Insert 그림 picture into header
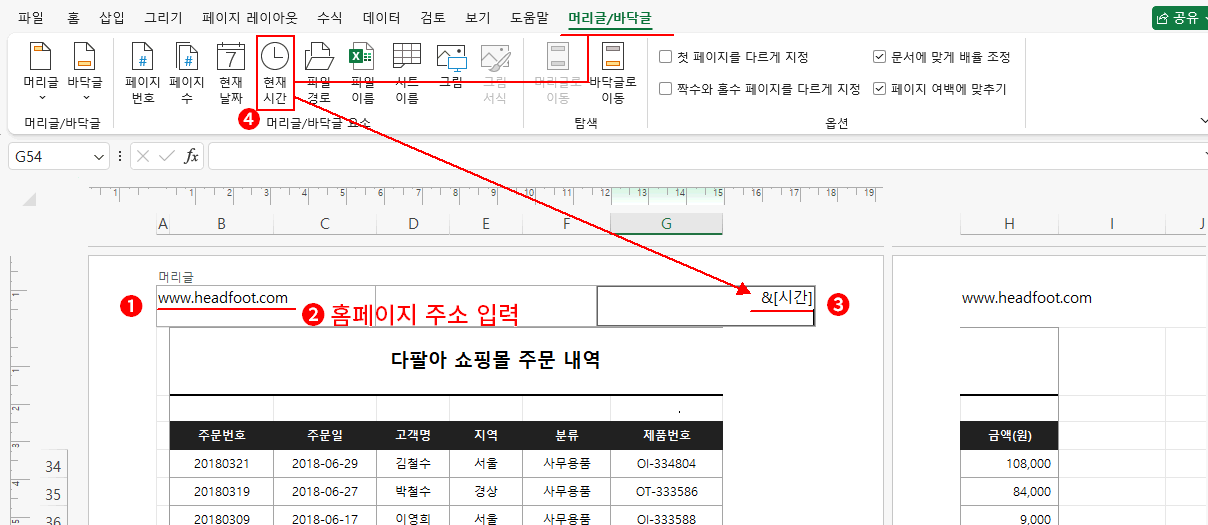Screen dimensions: 1208x525 tap(451, 65)
